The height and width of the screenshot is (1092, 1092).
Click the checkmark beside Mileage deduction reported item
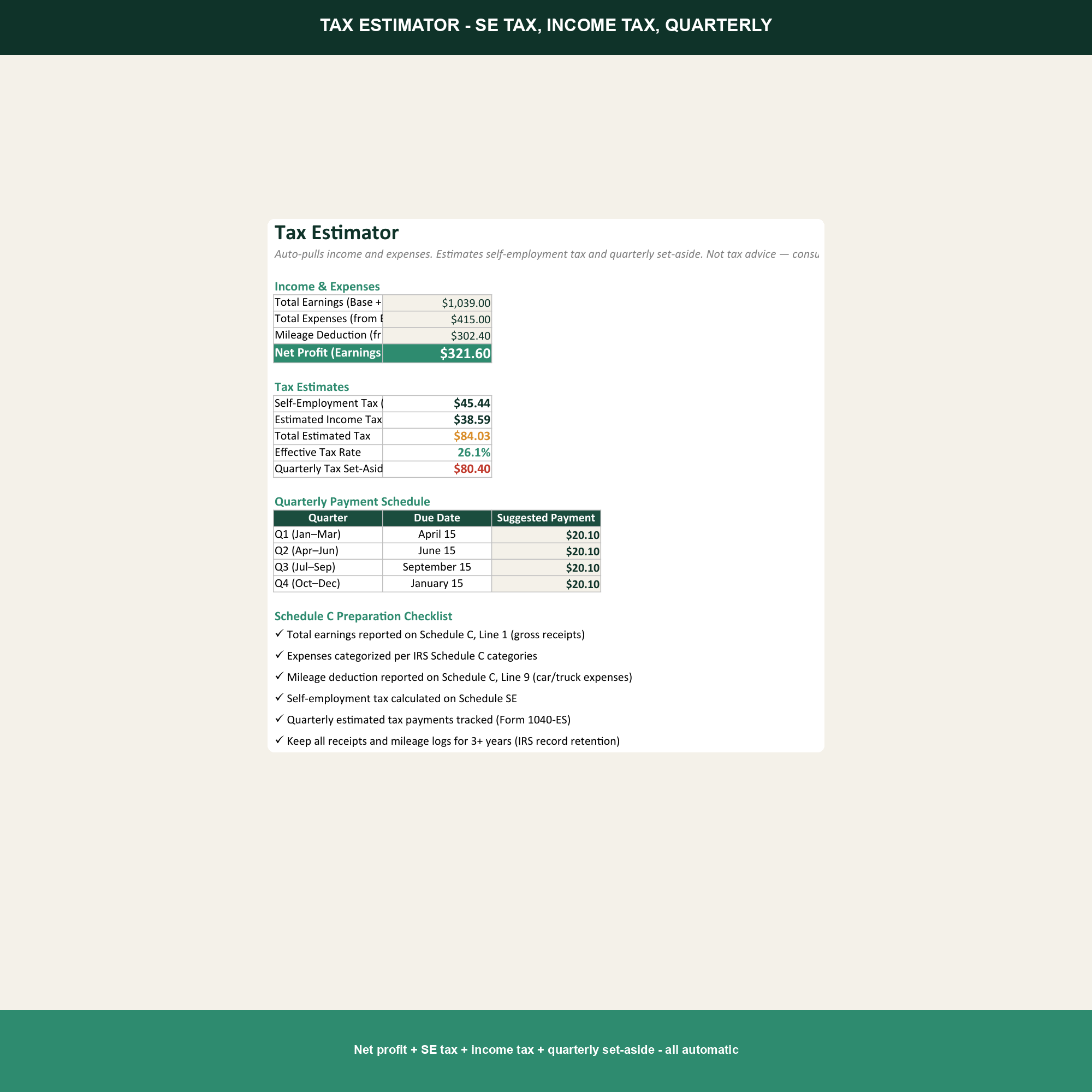point(279,676)
